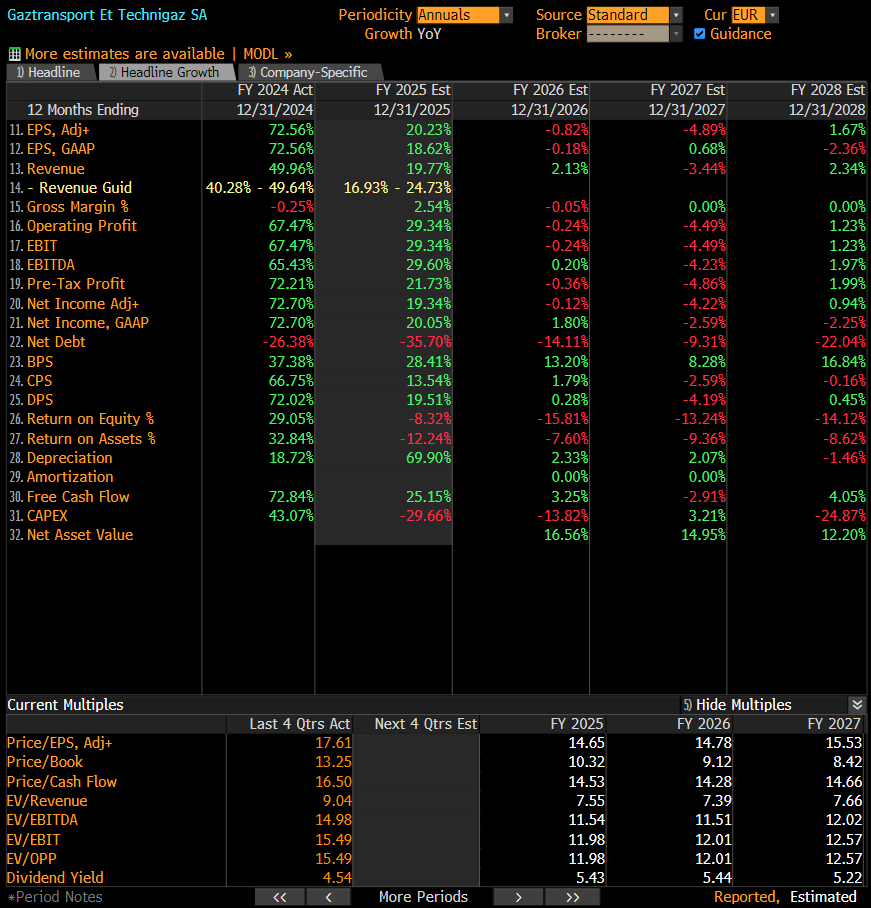
Task: Select the Depreciation row label
Action: tap(69, 457)
